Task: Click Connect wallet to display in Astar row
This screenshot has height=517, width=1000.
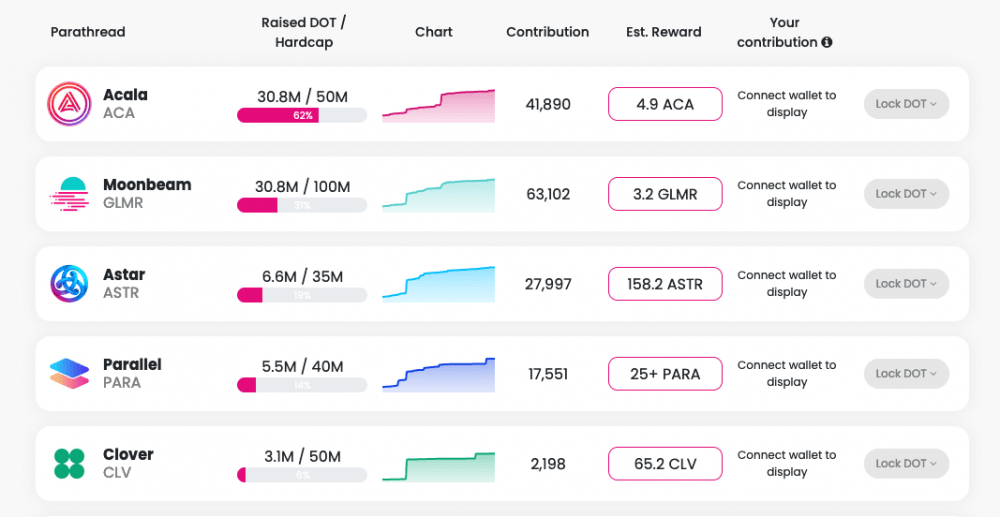Action: (x=786, y=284)
